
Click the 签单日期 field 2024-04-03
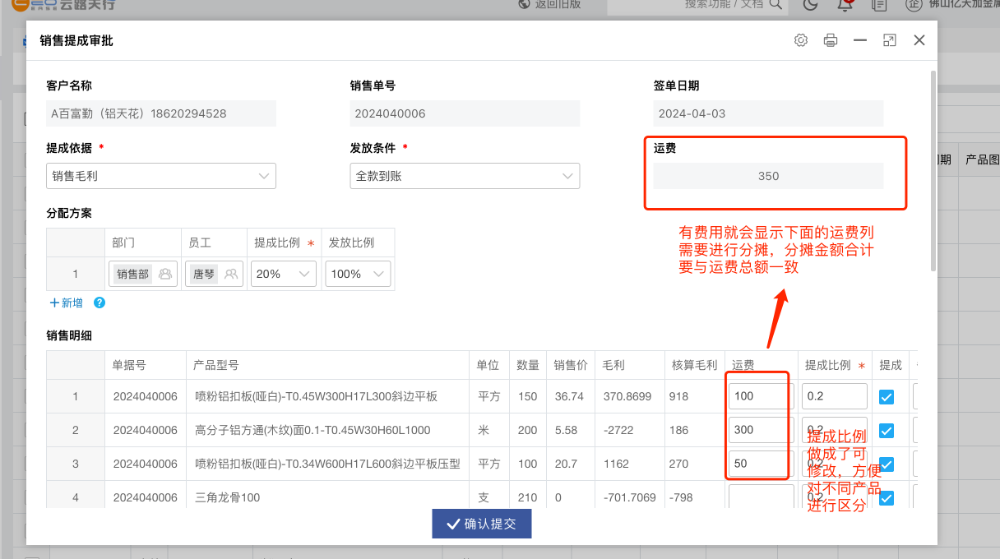point(768,113)
